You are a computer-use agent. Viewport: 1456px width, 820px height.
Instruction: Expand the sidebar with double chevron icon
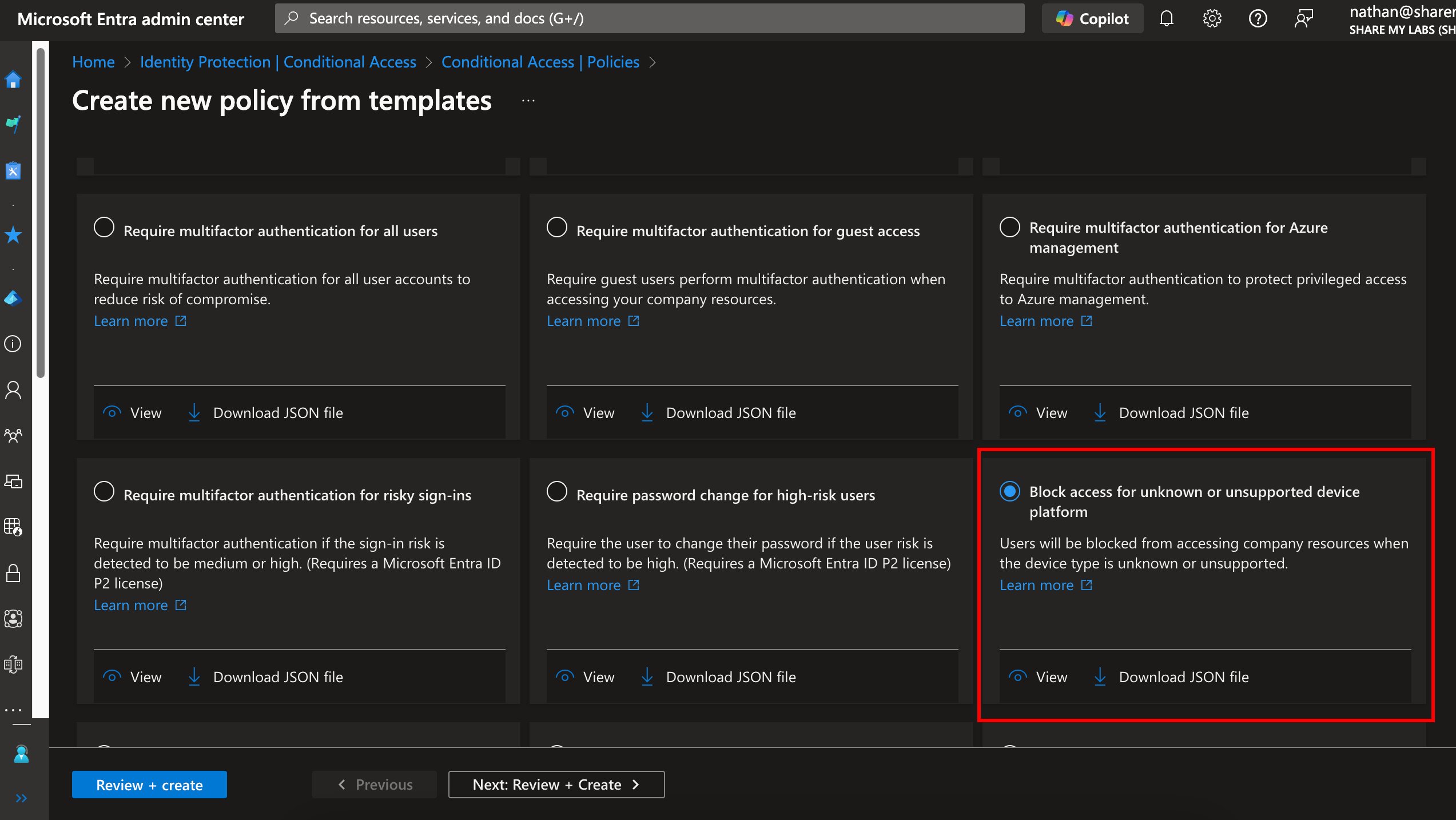21,798
